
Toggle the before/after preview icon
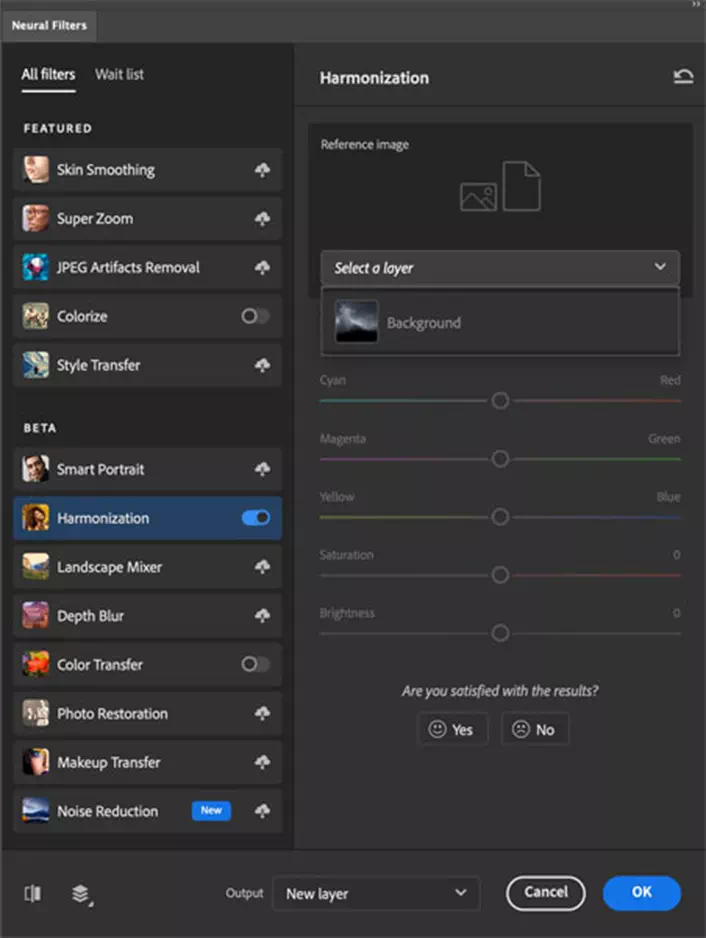point(33,893)
